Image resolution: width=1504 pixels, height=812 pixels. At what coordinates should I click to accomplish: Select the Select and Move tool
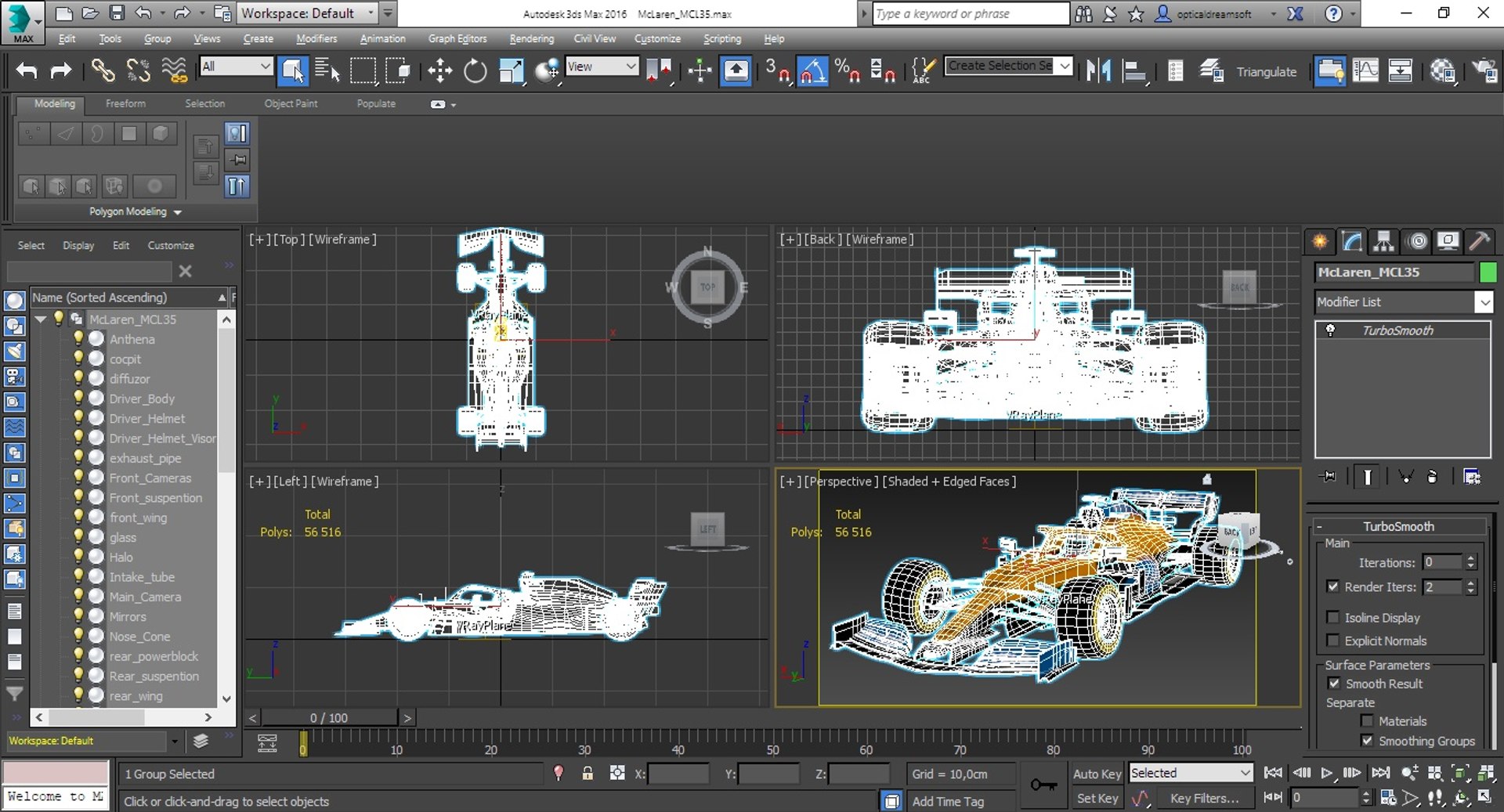point(439,70)
